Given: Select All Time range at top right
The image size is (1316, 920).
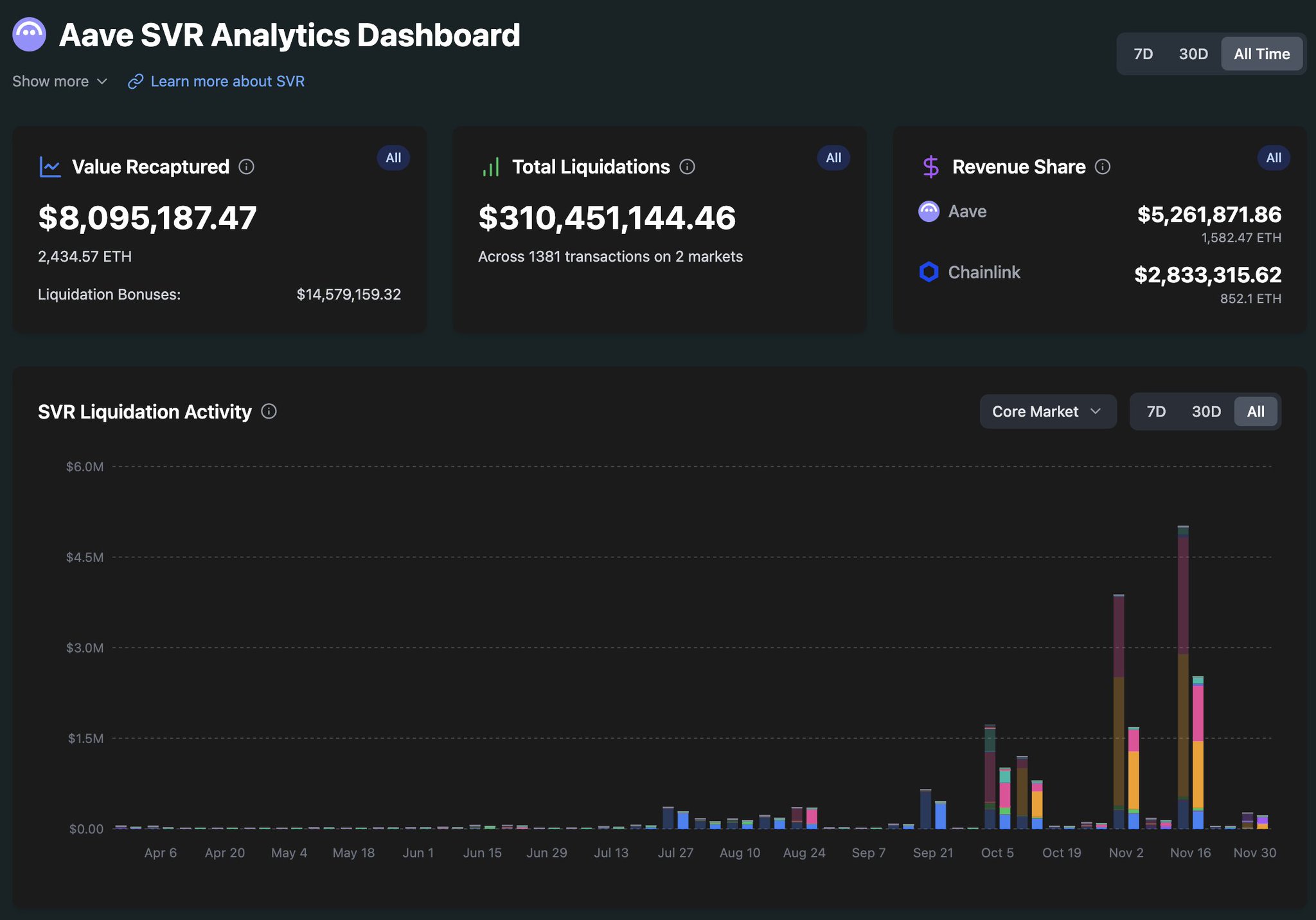Looking at the screenshot, I should pyautogui.click(x=1261, y=54).
